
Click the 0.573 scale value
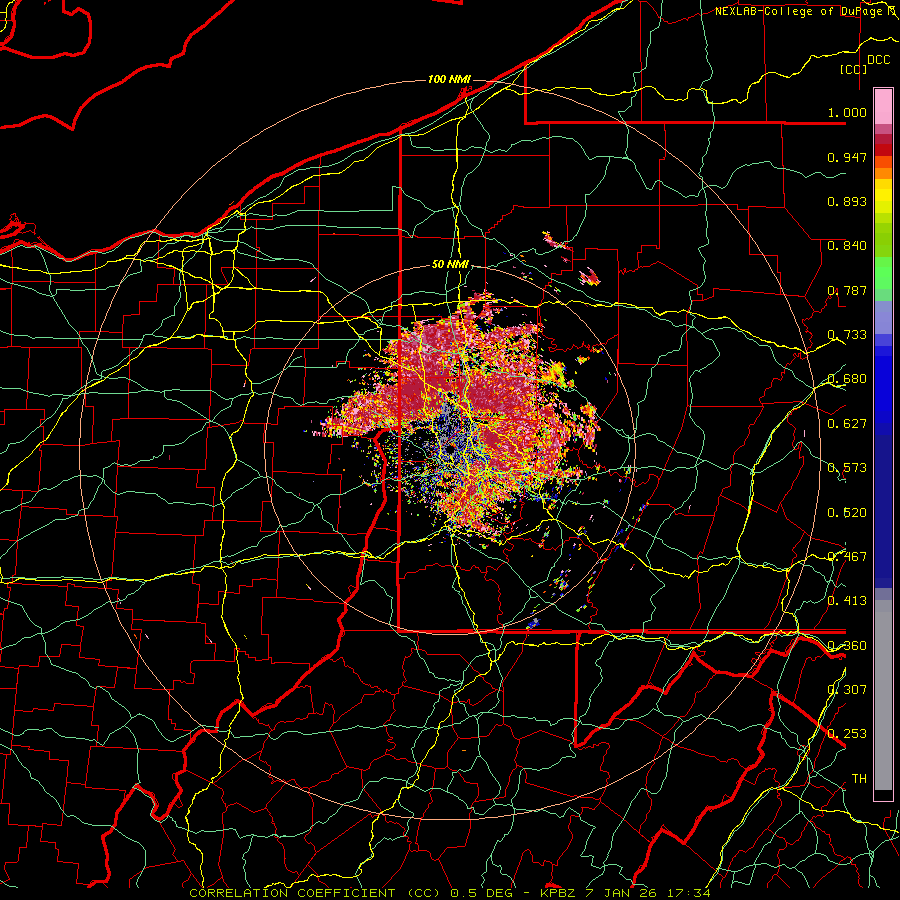[x=847, y=468]
